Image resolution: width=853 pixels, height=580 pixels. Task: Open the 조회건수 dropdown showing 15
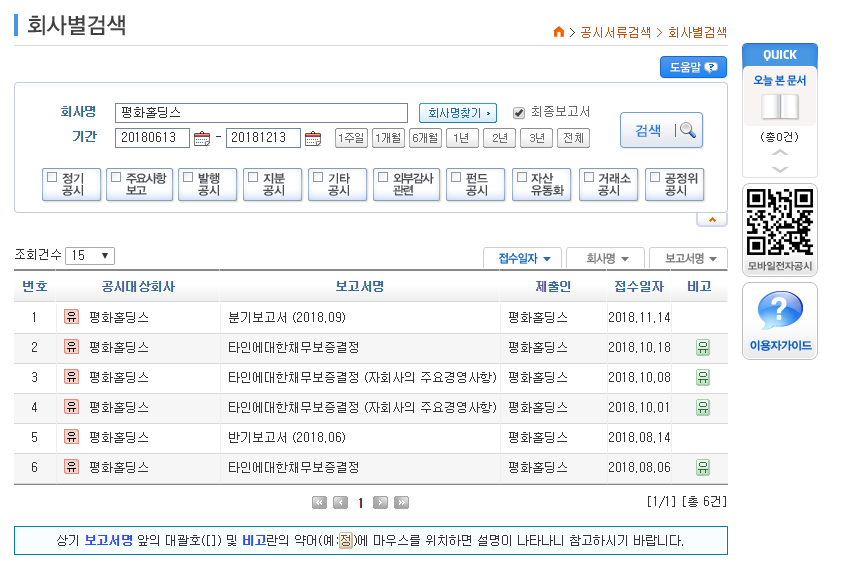tap(90, 255)
